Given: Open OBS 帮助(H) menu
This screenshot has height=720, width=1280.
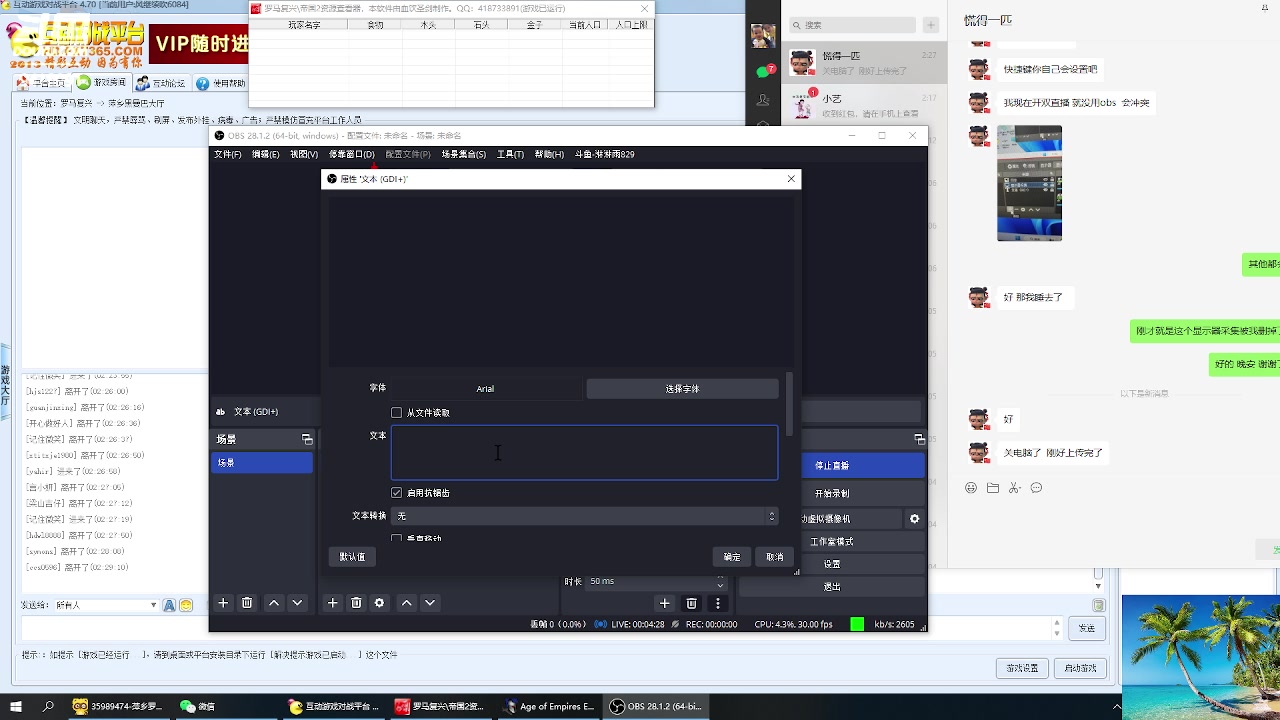Looking at the screenshot, I should coord(549,154).
